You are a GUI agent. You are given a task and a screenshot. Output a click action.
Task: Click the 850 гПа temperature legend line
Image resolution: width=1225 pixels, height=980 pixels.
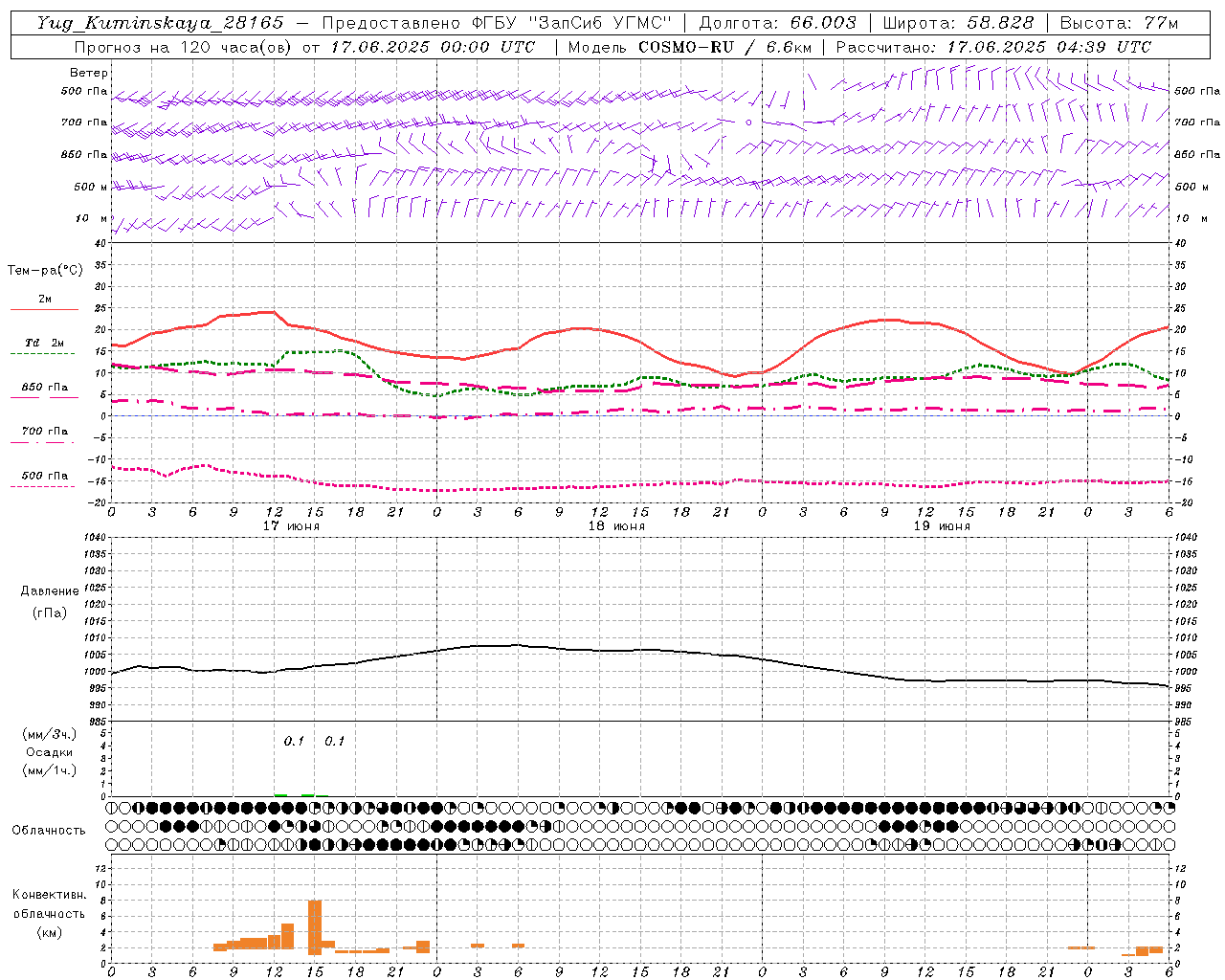tap(43, 397)
